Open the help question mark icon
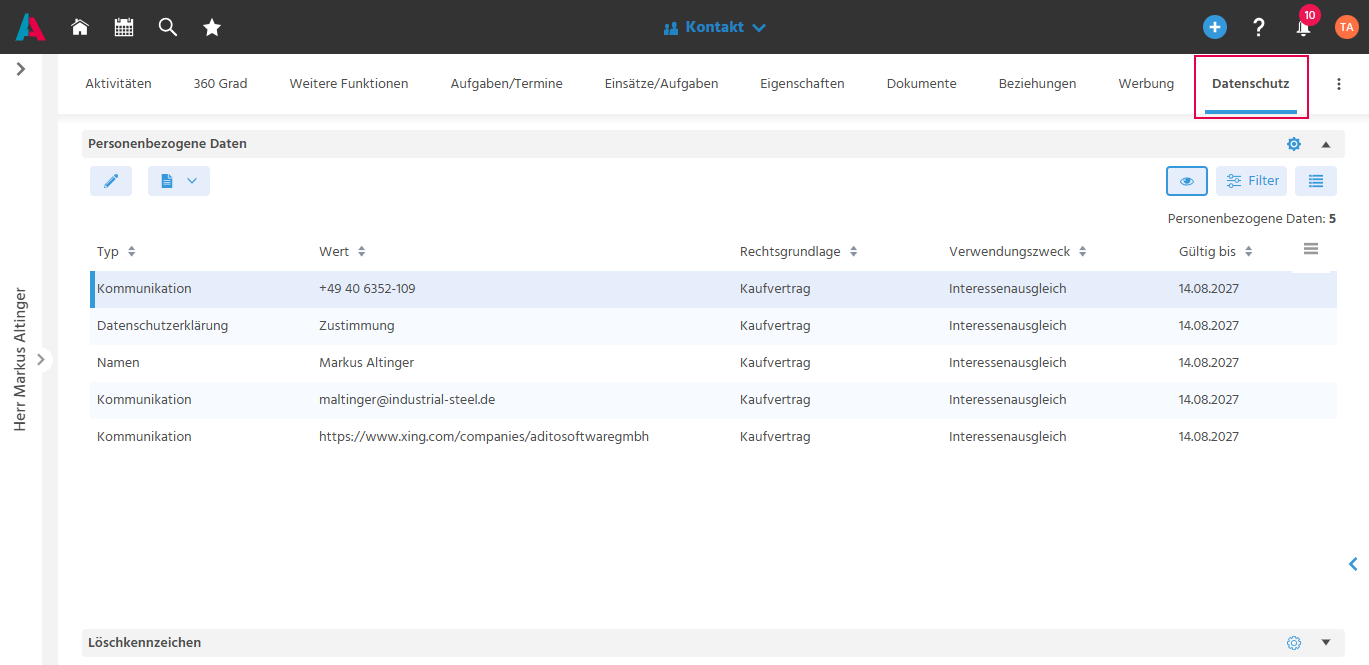The image size is (1369, 665). [x=1259, y=27]
